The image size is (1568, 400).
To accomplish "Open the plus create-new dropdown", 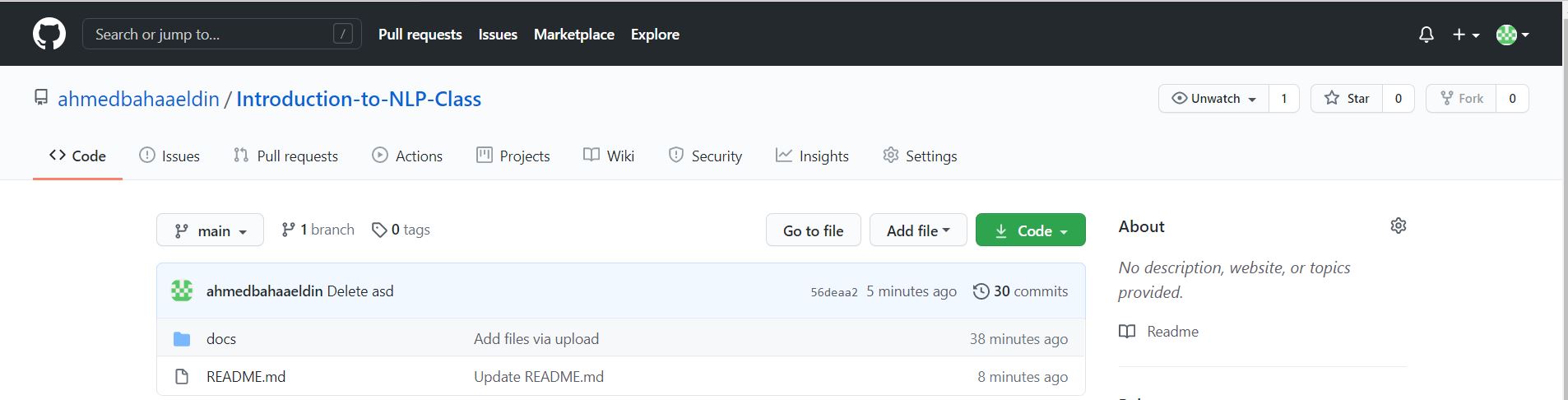I will pyautogui.click(x=1466, y=35).
